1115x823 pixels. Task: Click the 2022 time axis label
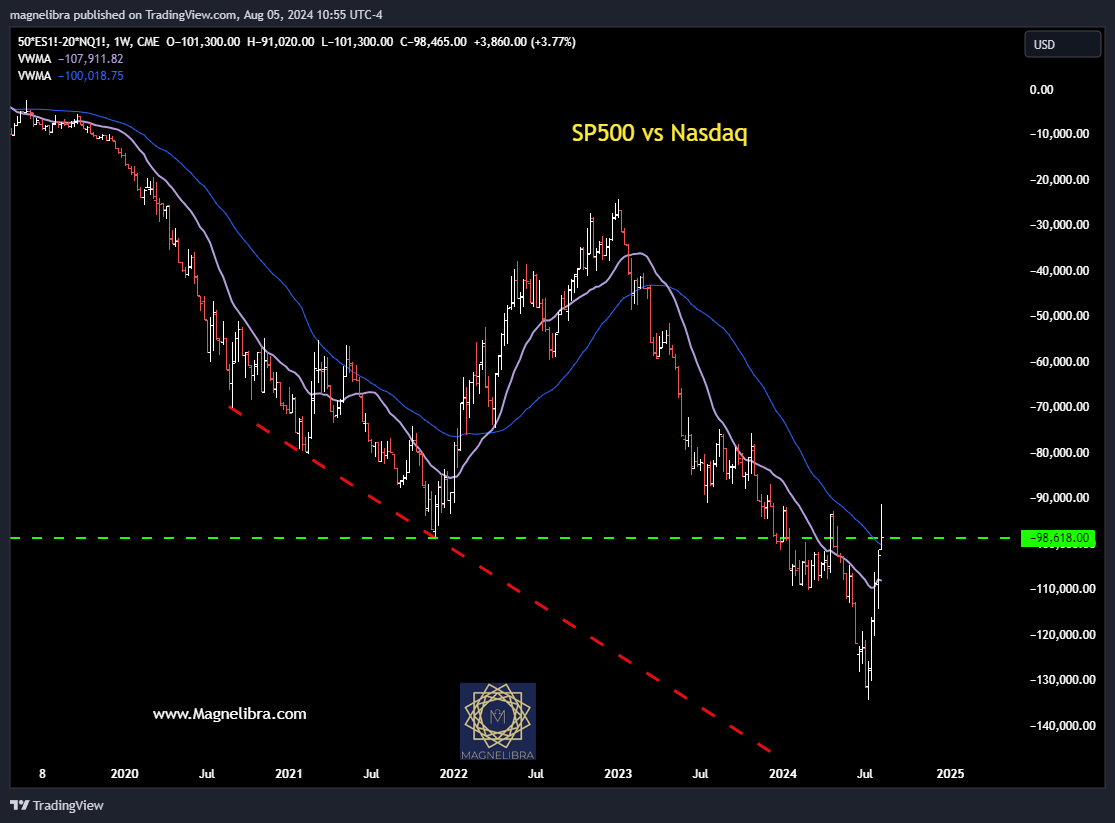point(454,773)
